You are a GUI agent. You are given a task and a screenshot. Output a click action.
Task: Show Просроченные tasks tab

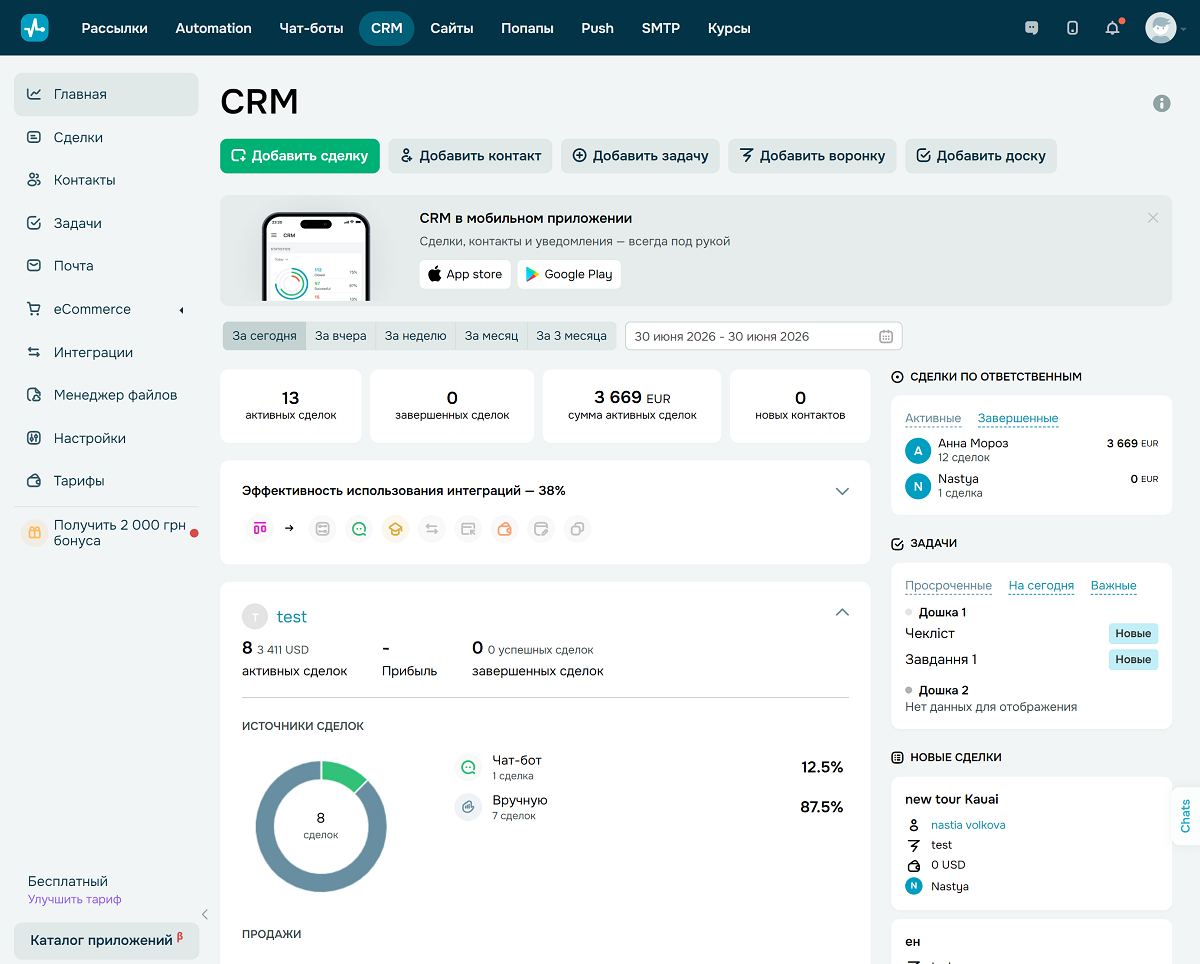coord(948,586)
